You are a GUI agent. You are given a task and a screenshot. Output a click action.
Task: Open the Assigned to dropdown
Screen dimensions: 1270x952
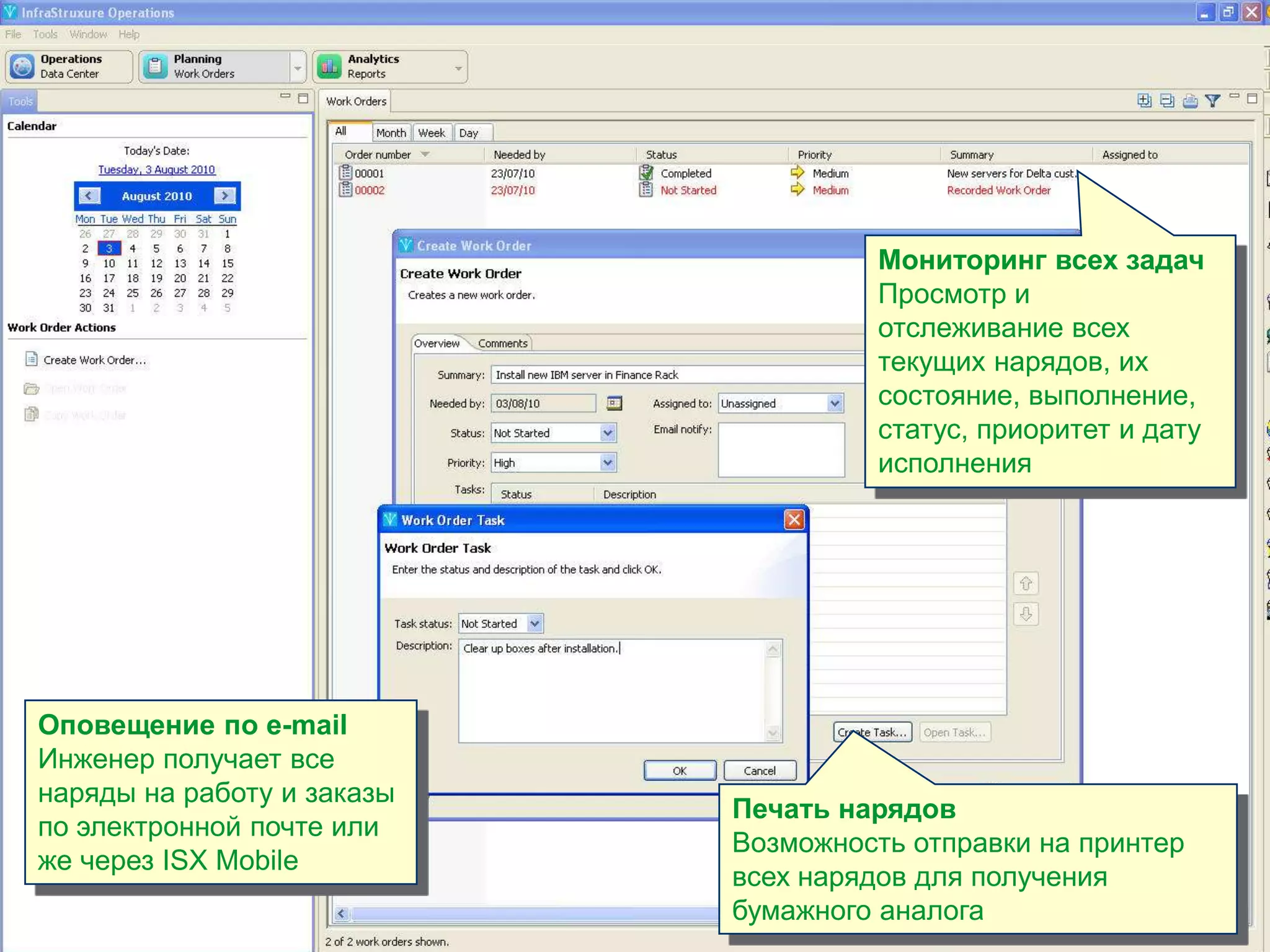point(835,403)
